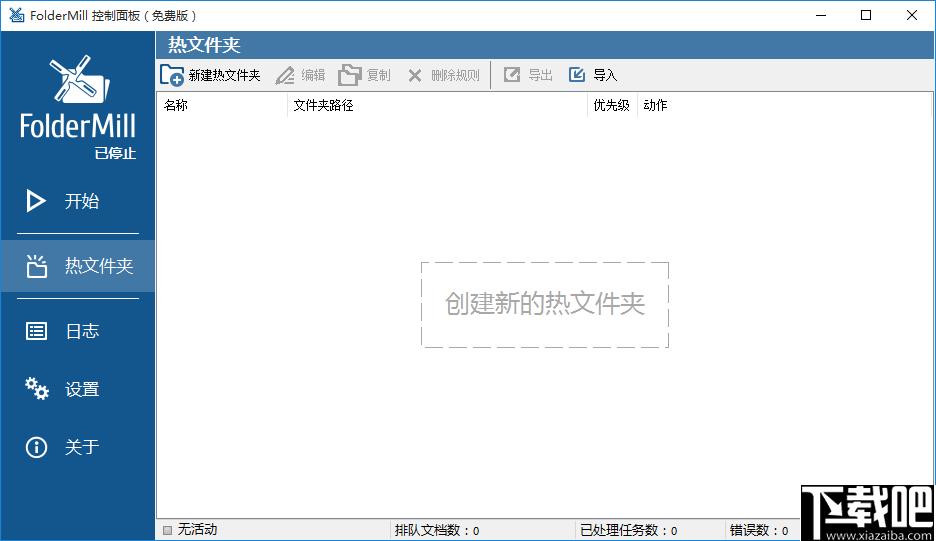Click the FolderMill title bar app icon
Viewport: 936px width, 541px height.
point(16,15)
